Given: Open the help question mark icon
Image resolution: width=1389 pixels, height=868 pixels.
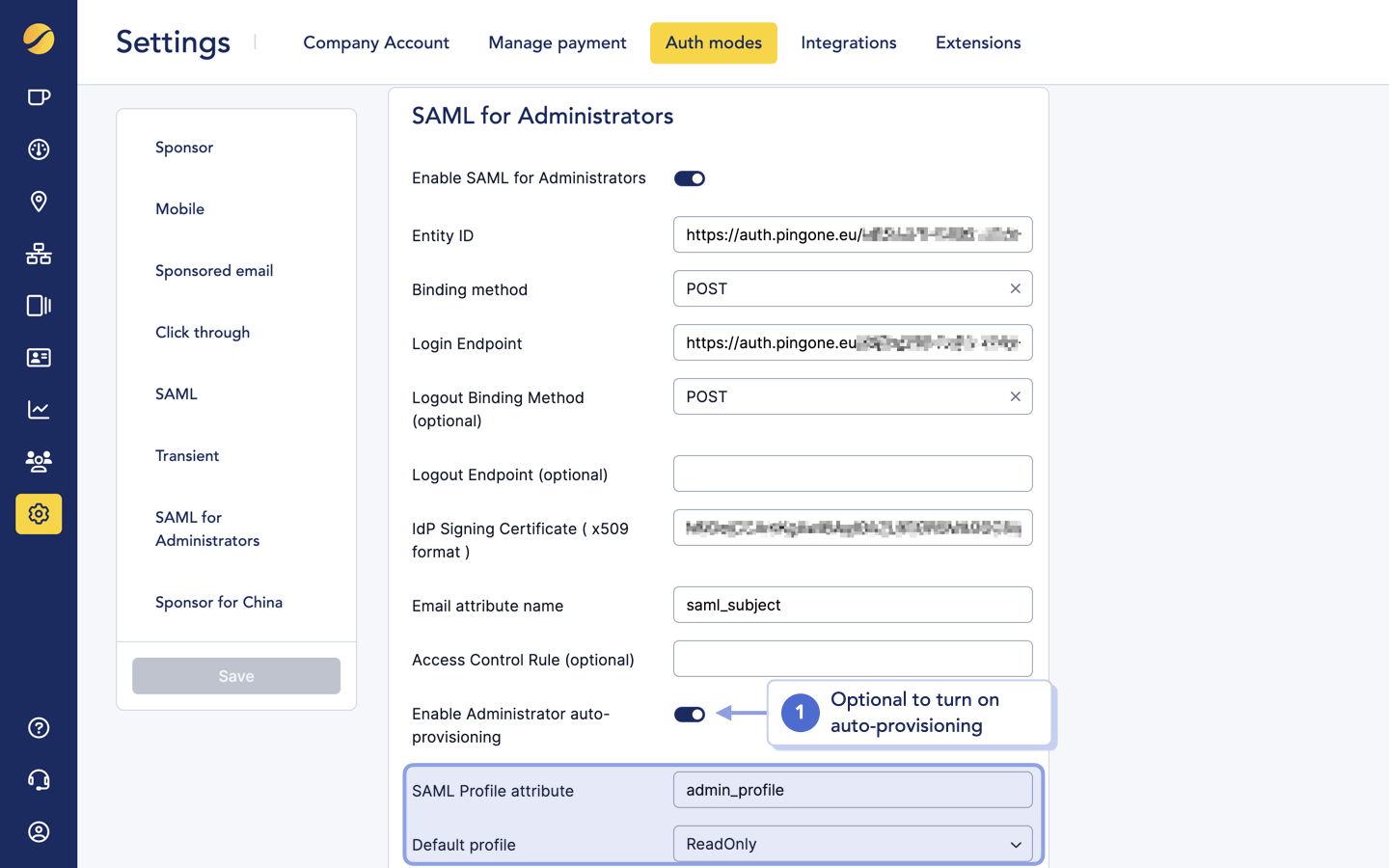Looking at the screenshot, I should click(38, 728).
